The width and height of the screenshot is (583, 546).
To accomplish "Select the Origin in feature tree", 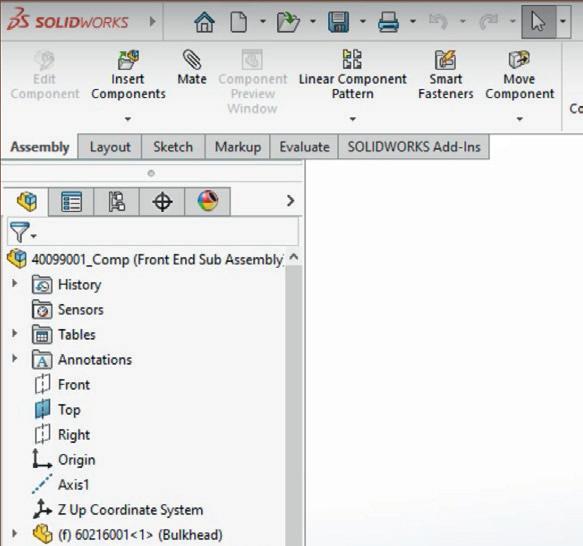I will click(x=64, y=460).
